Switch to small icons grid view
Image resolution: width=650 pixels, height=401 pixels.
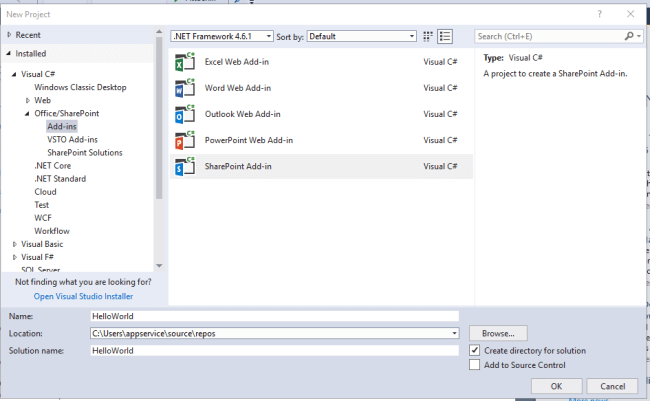coord(428,36)
